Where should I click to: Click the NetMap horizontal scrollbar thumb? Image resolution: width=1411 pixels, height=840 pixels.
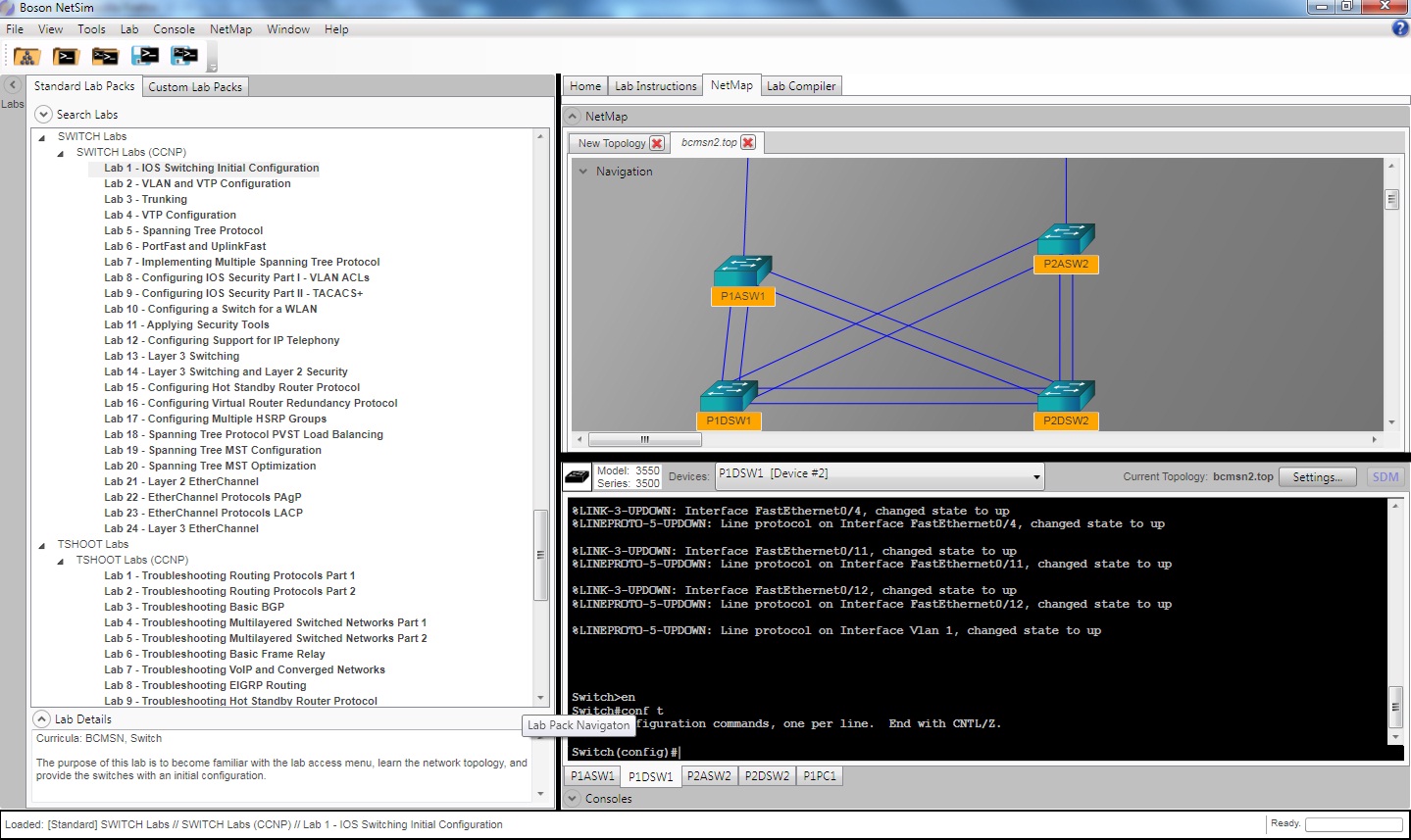(x=644, y=439)
